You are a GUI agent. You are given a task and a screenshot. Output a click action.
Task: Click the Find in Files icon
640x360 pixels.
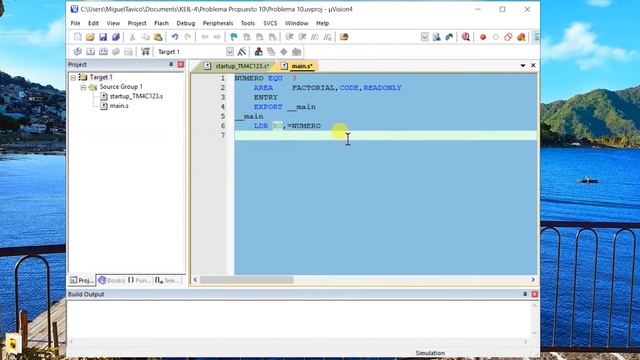click(344, 37)
